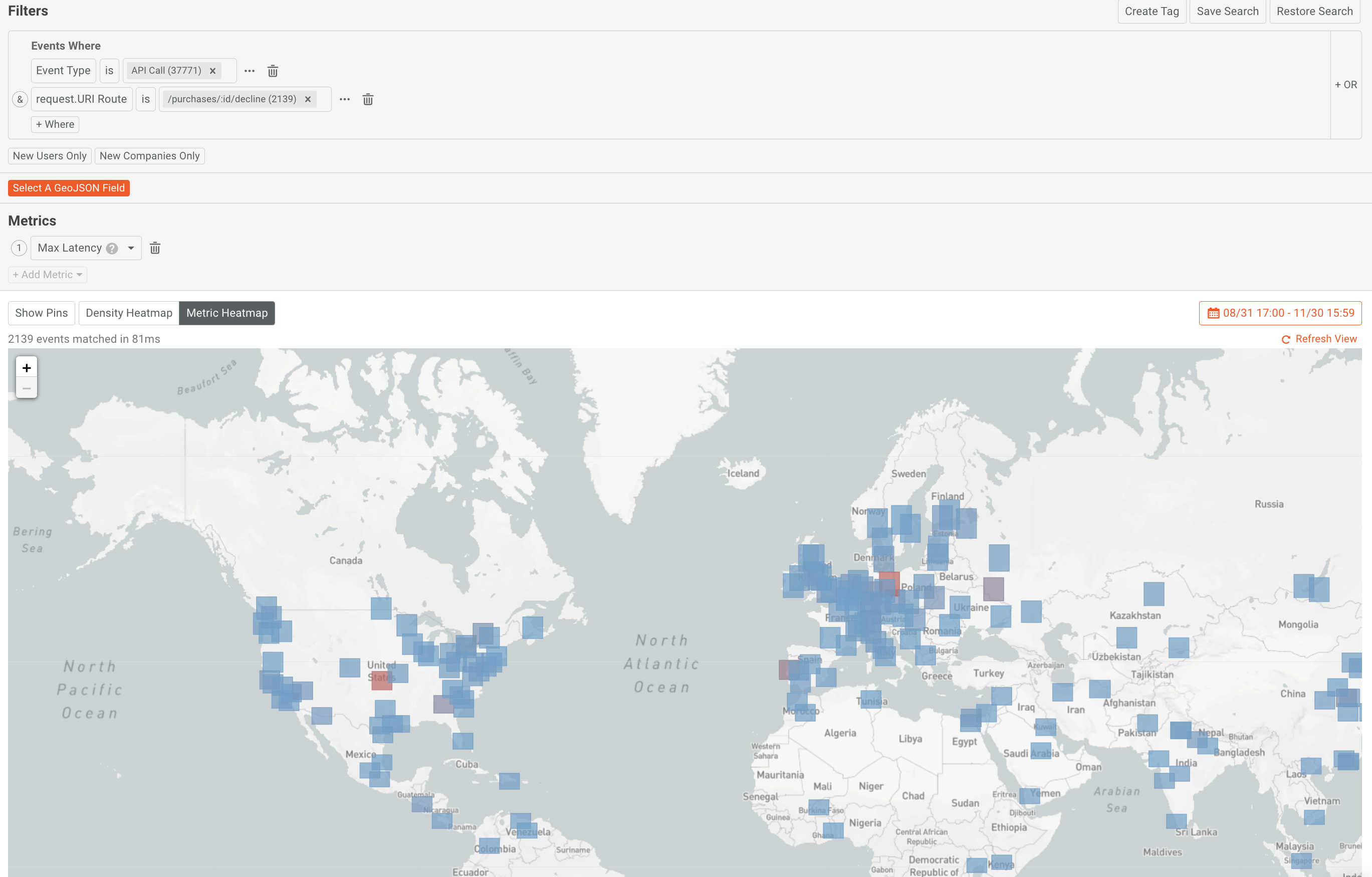Click Select A GeoJSON Field
This screenshot has height=877, width=1372.
68,187
